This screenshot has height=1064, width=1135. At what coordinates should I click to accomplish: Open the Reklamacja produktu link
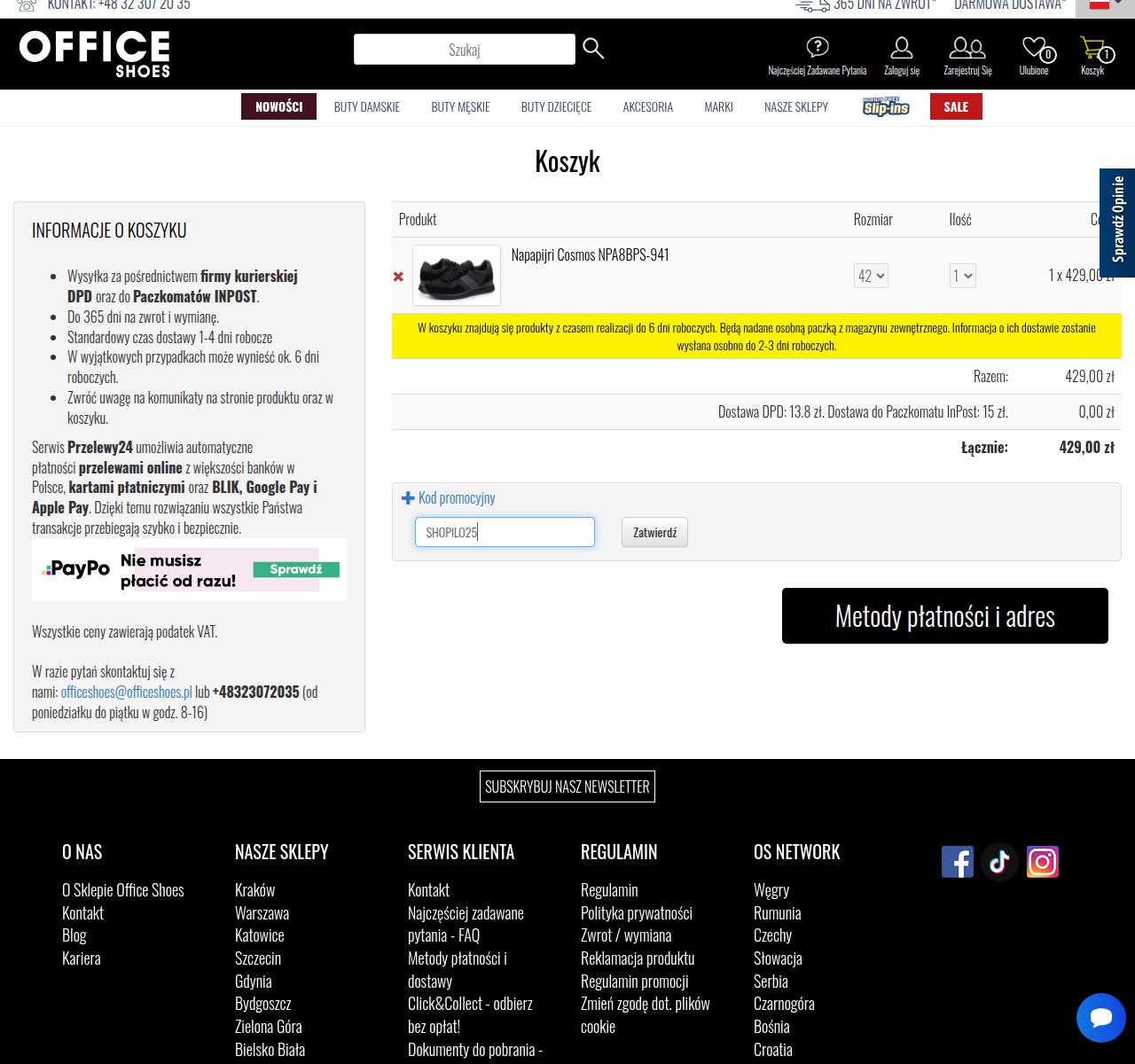pos(638,958)
